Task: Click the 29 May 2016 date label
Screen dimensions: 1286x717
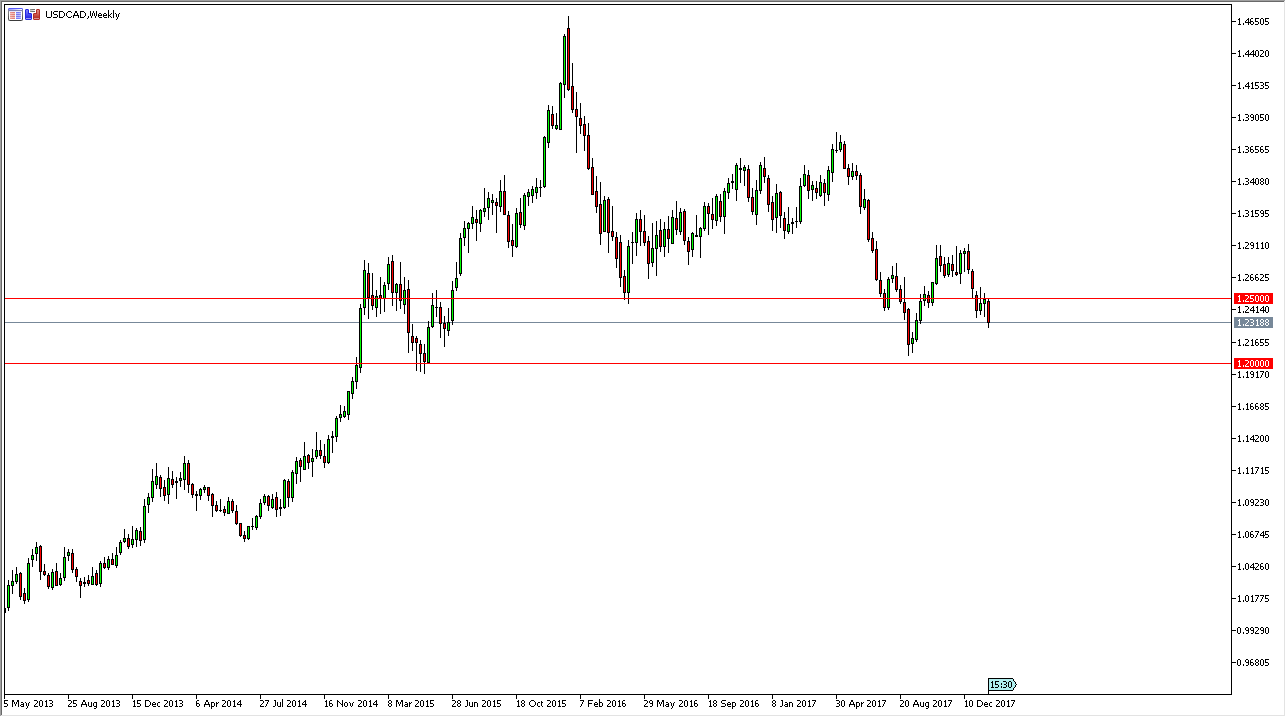Action: tap(670, 703)
